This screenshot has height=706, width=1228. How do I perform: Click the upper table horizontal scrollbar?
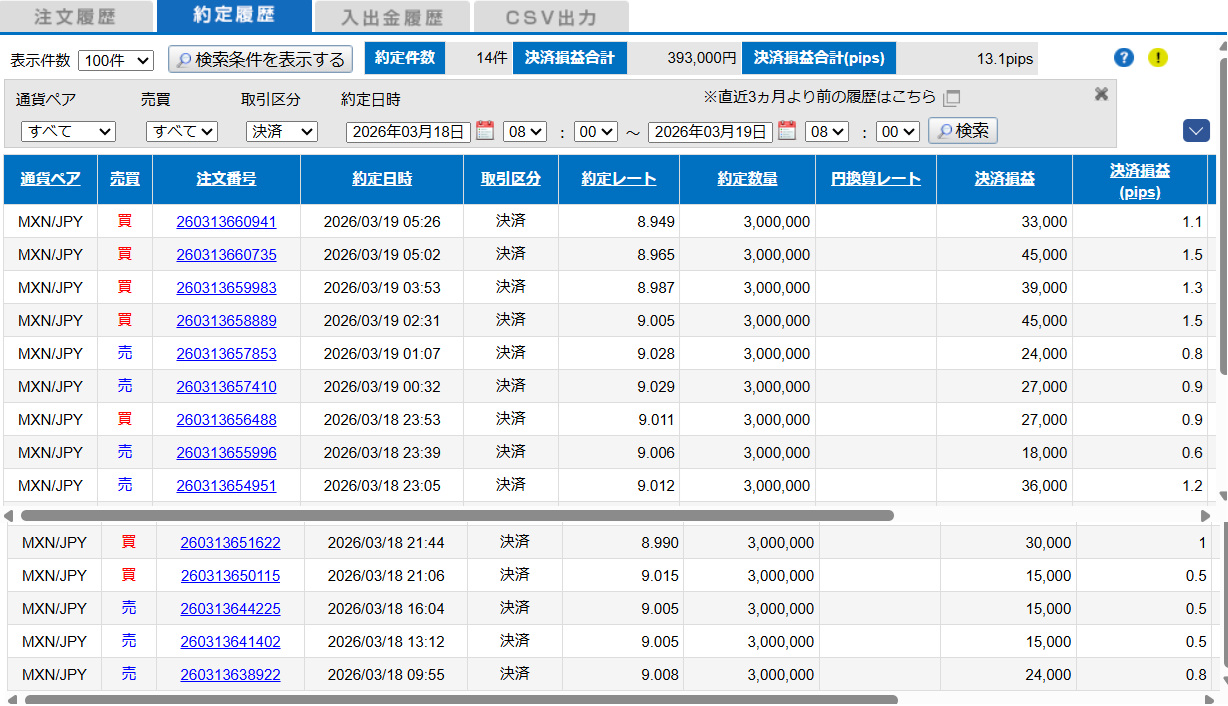click(456, 516)
